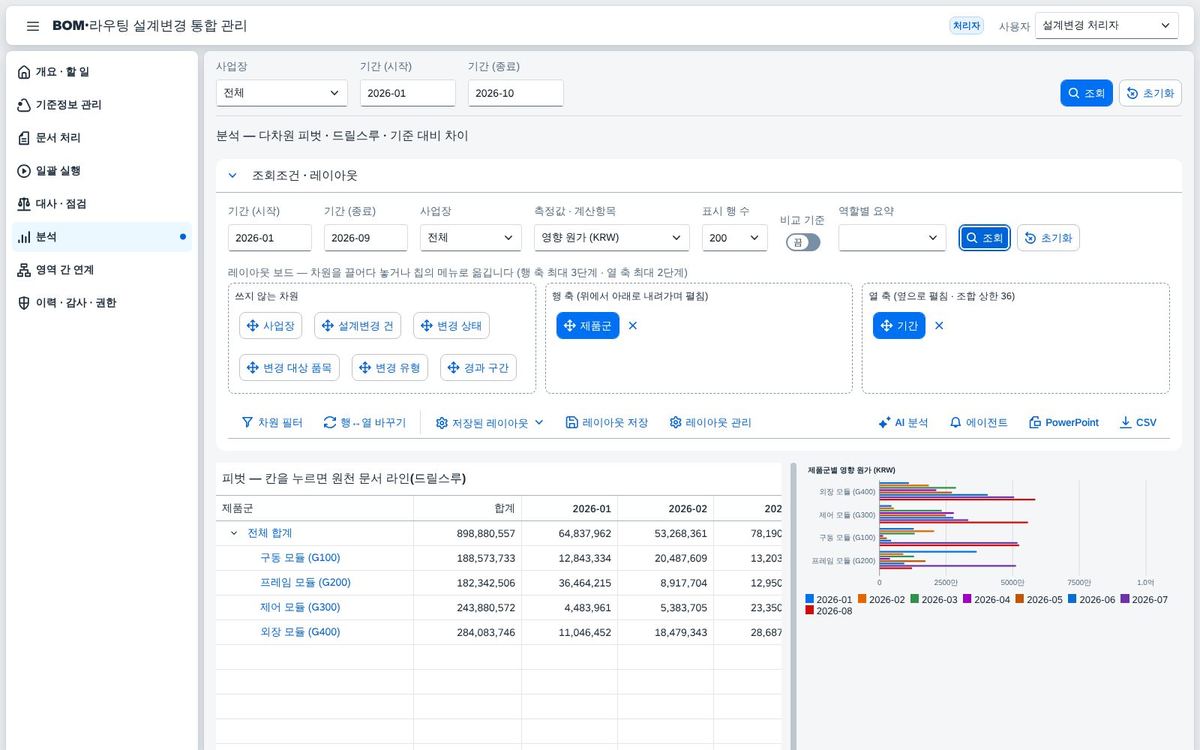Click drag handle icon on 사업장 chip
Image resolution: width=1200 pixels, height=750 pixels.
pos(253,326)
